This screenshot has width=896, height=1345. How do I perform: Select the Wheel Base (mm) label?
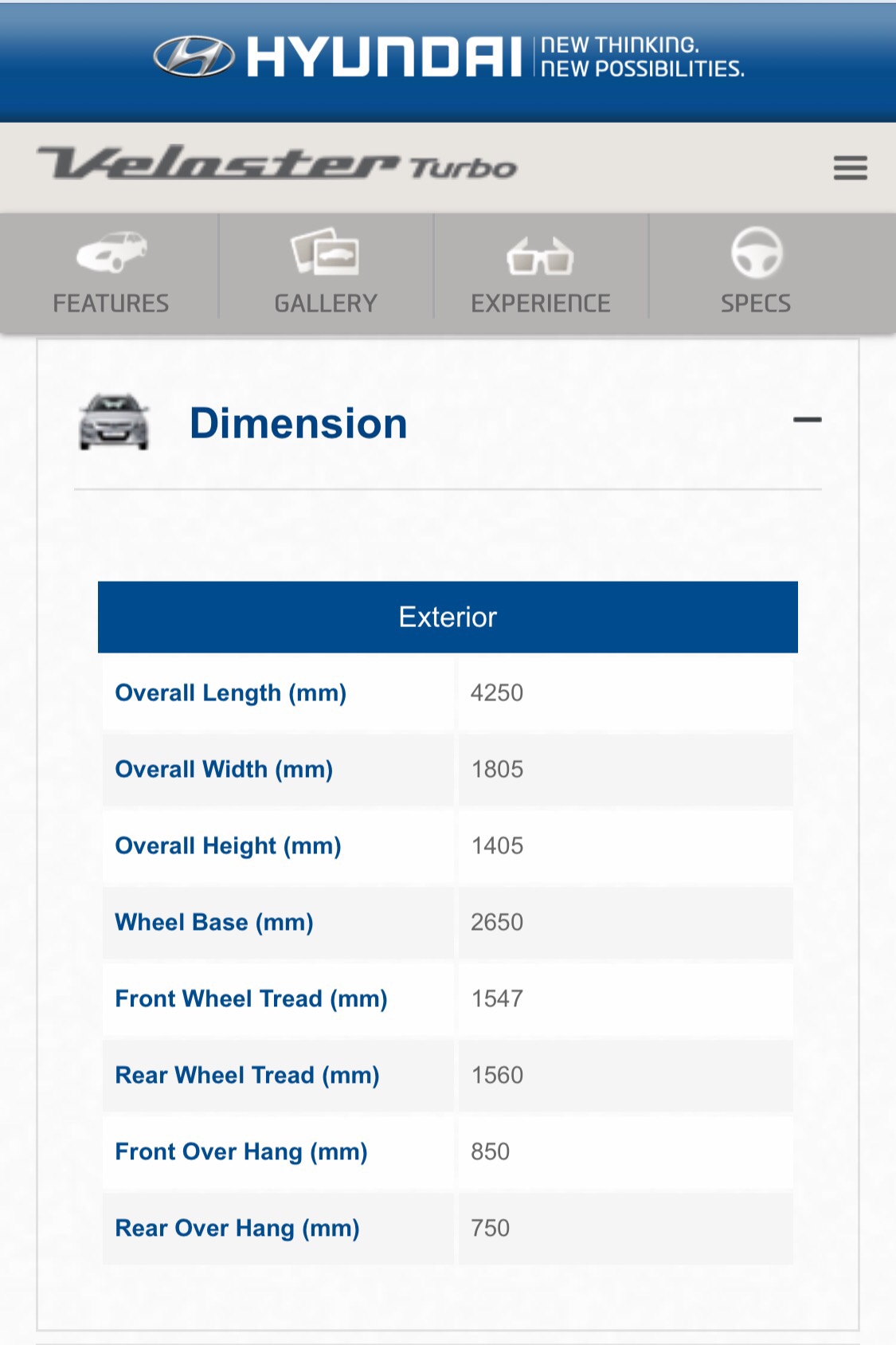pyautogui.click(x=214, y=922)
